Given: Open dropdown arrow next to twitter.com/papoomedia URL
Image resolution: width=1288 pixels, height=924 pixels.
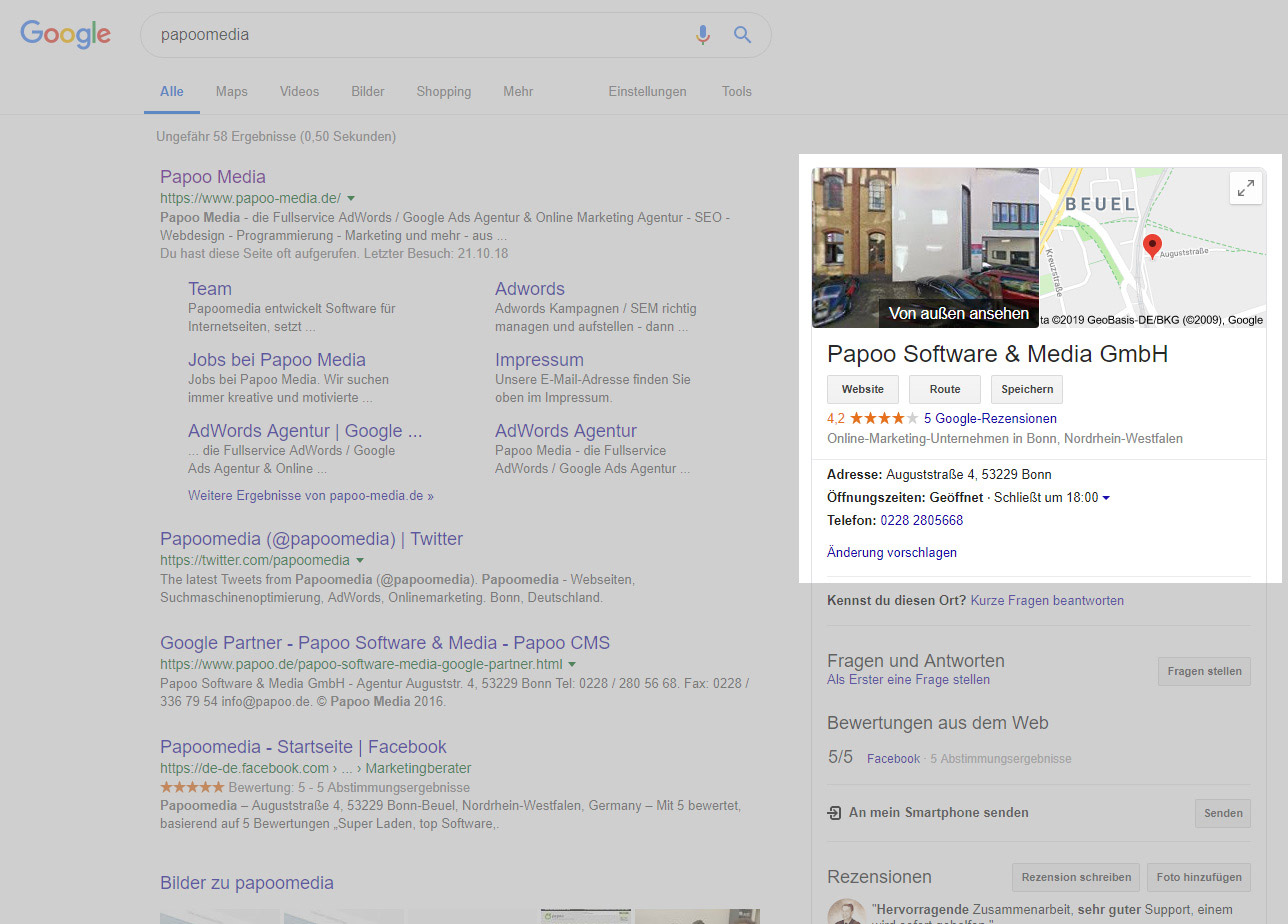Looking at the screenshot, I should [x=360, y=560].
